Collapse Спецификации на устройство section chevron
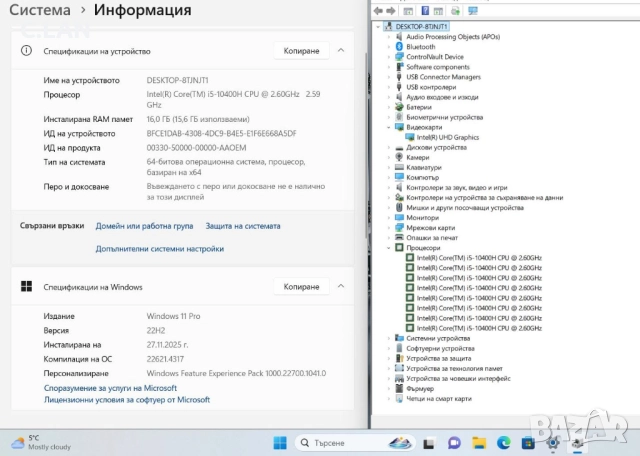640x456 pixels. [x=341, y=51]
